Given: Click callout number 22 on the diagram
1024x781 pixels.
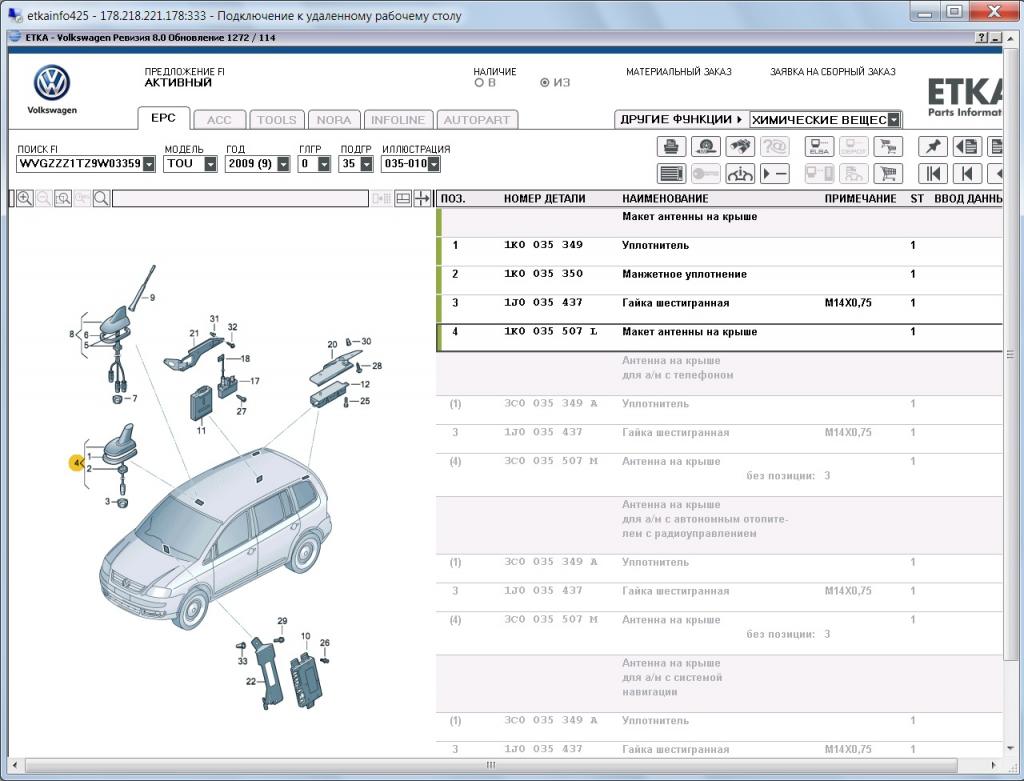Looking at the screenshot, I should click(x=251, y=681).
